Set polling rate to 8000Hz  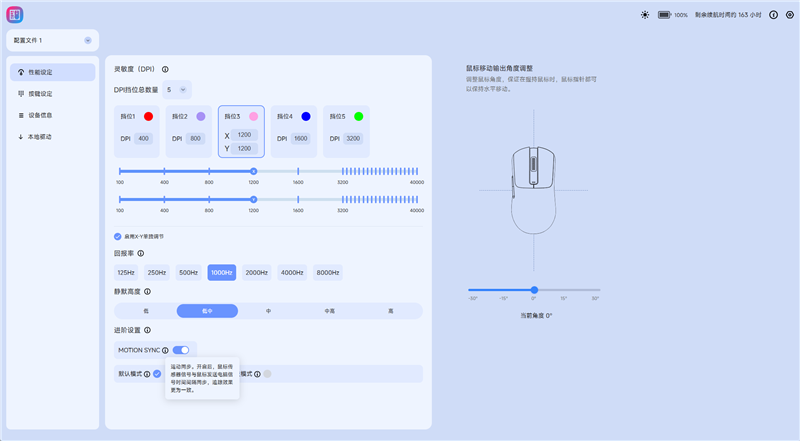[328, 273]
